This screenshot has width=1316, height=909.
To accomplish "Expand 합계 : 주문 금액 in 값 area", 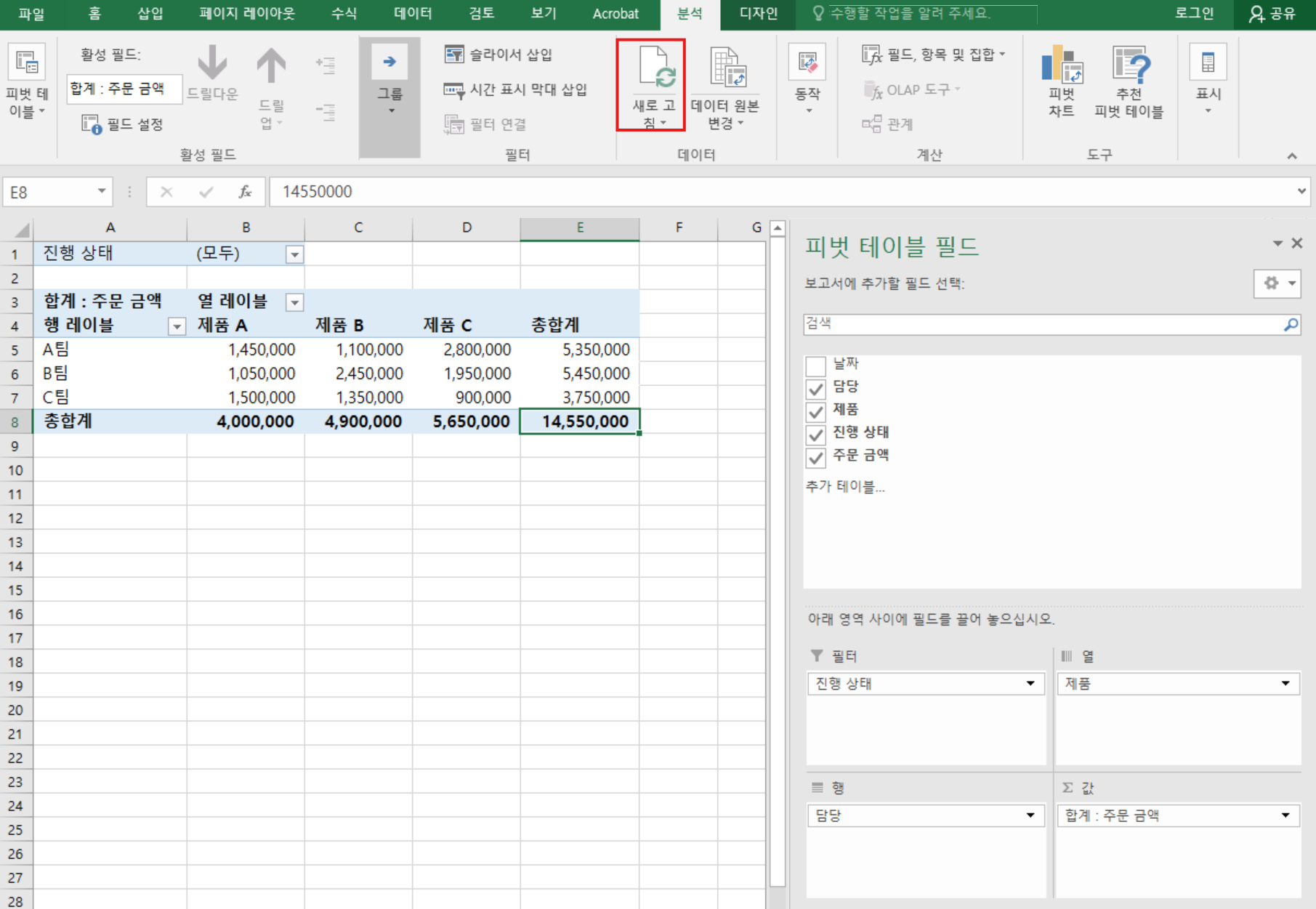I will tap(1285, 815).
